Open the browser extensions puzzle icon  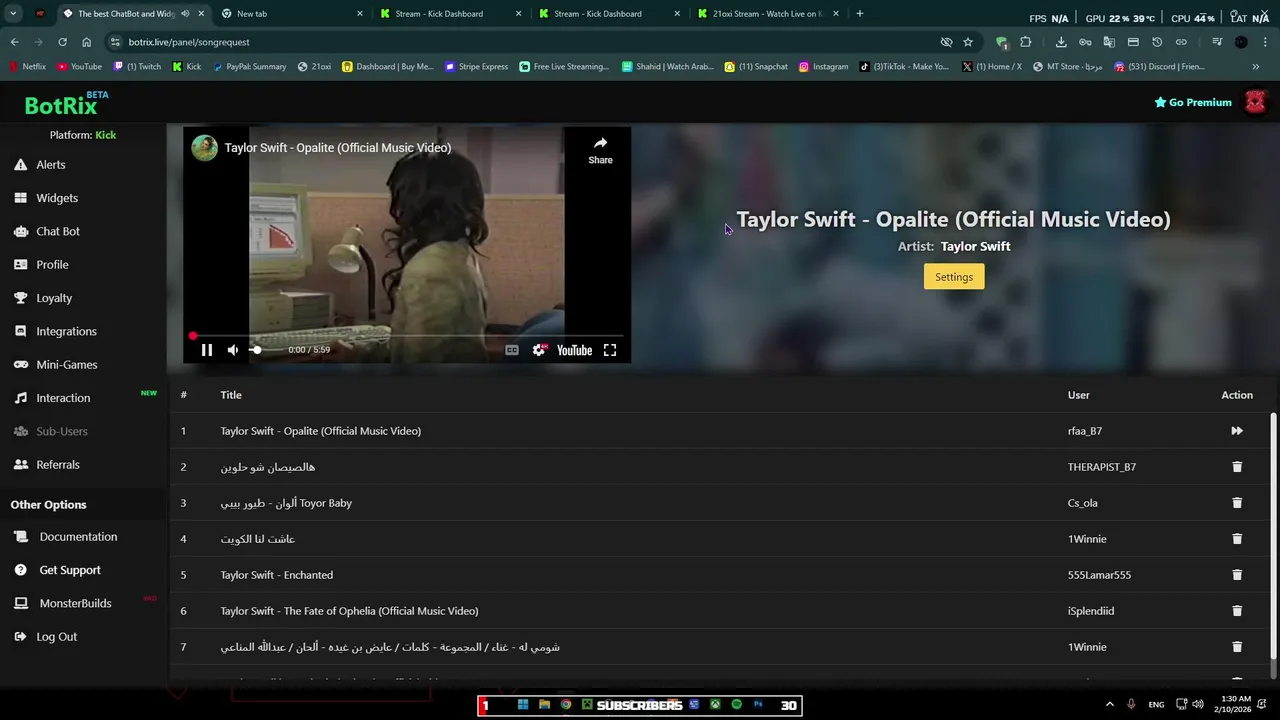point(1025,42)
